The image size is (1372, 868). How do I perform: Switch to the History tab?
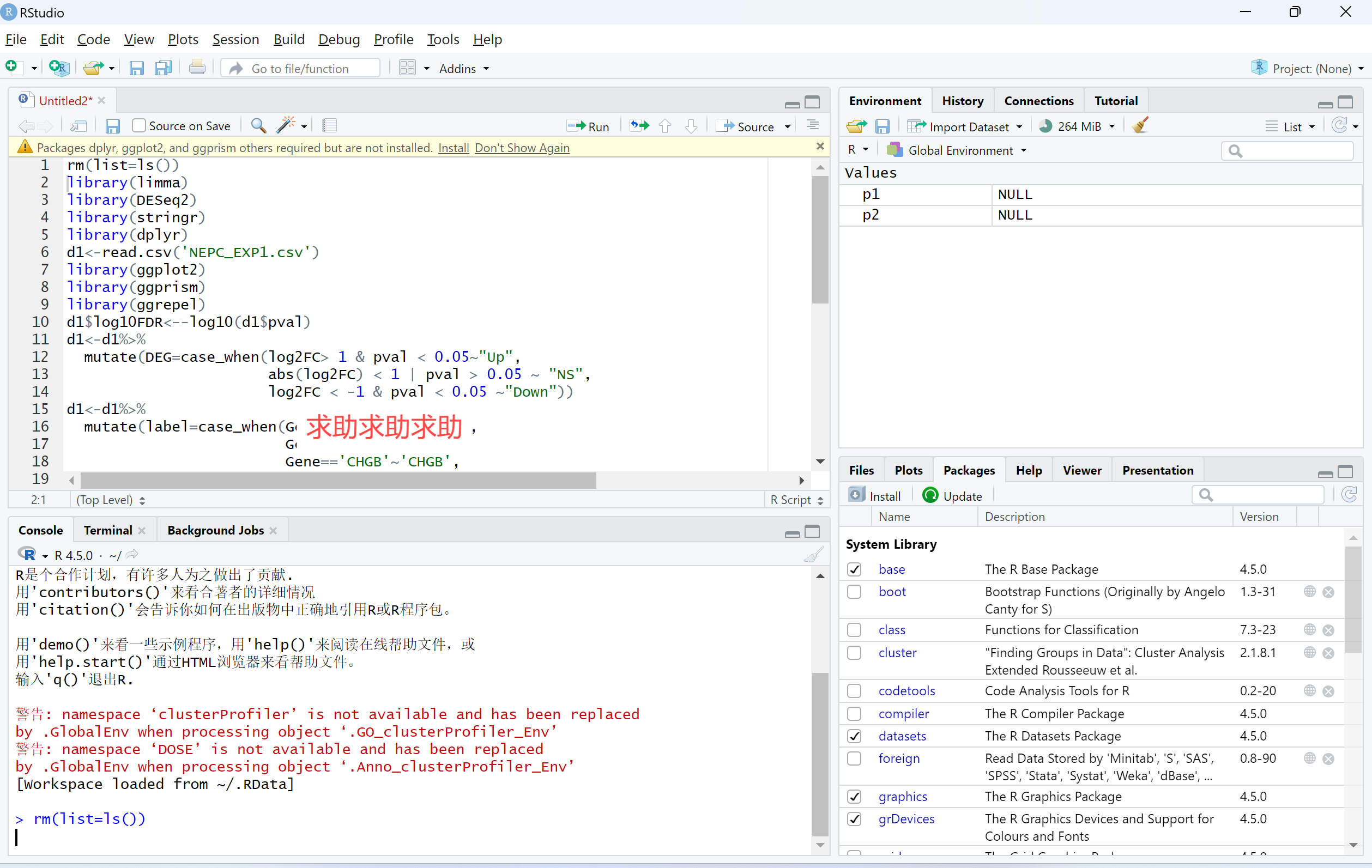(x=962, y=101)
